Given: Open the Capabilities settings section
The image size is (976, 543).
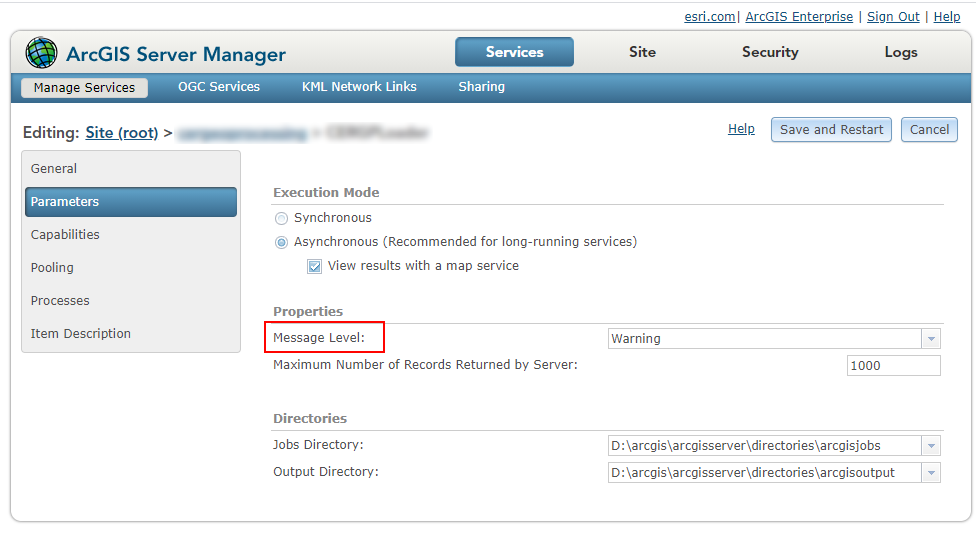Looking at the screenshot, I should (x=131, y=235).
